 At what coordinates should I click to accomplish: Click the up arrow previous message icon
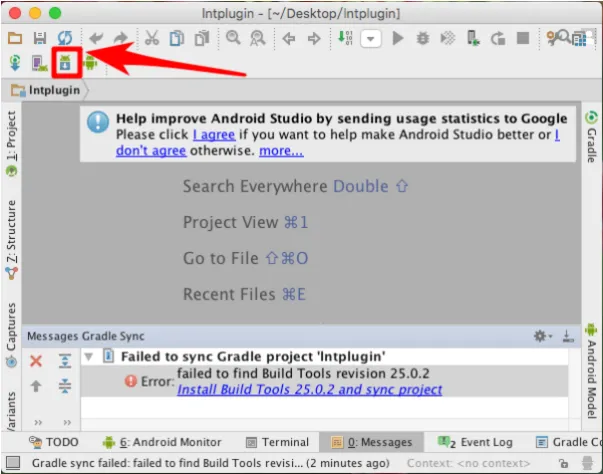pos(36,386)
